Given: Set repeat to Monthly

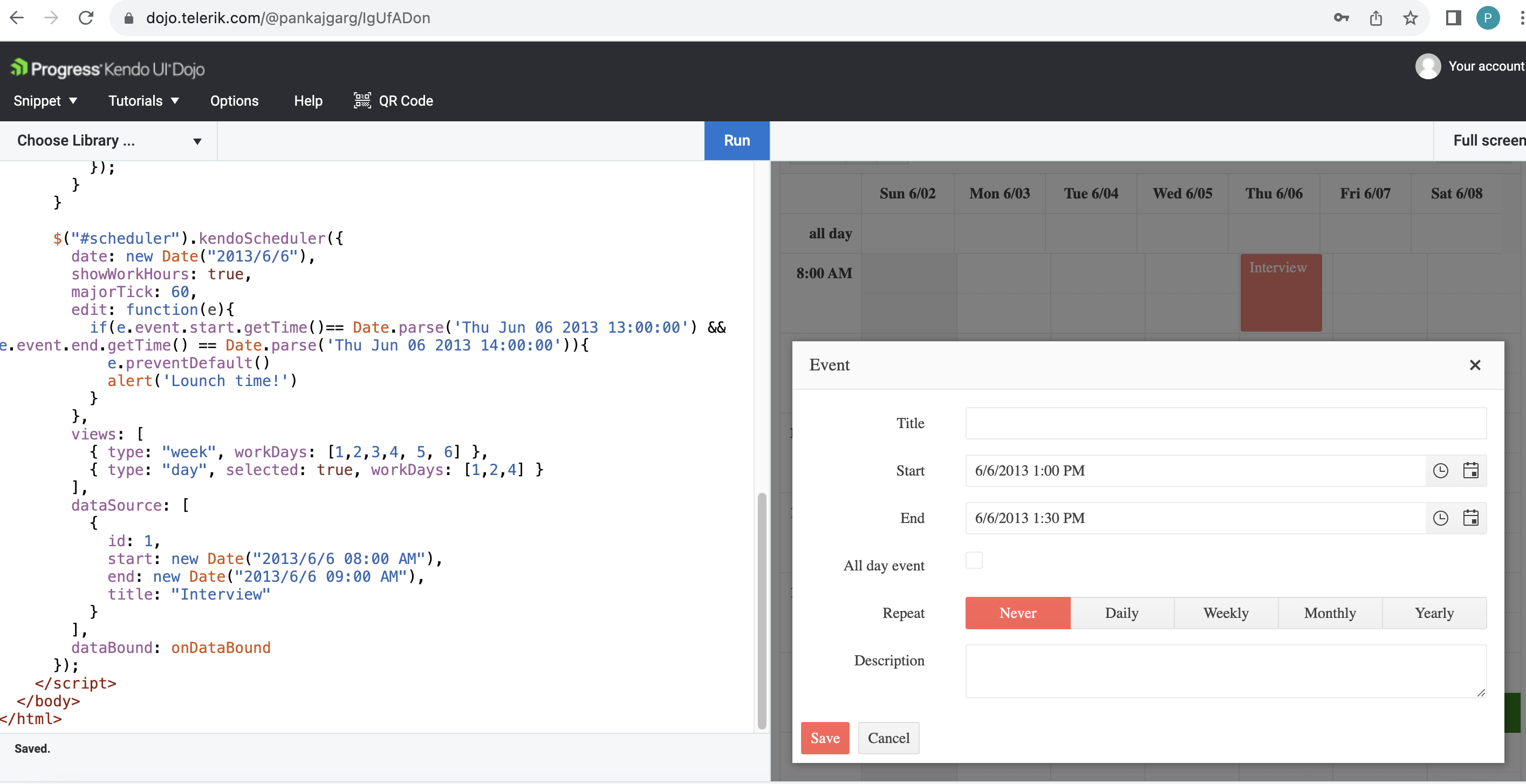Looking at the screenshot, I should point(1329,613).
